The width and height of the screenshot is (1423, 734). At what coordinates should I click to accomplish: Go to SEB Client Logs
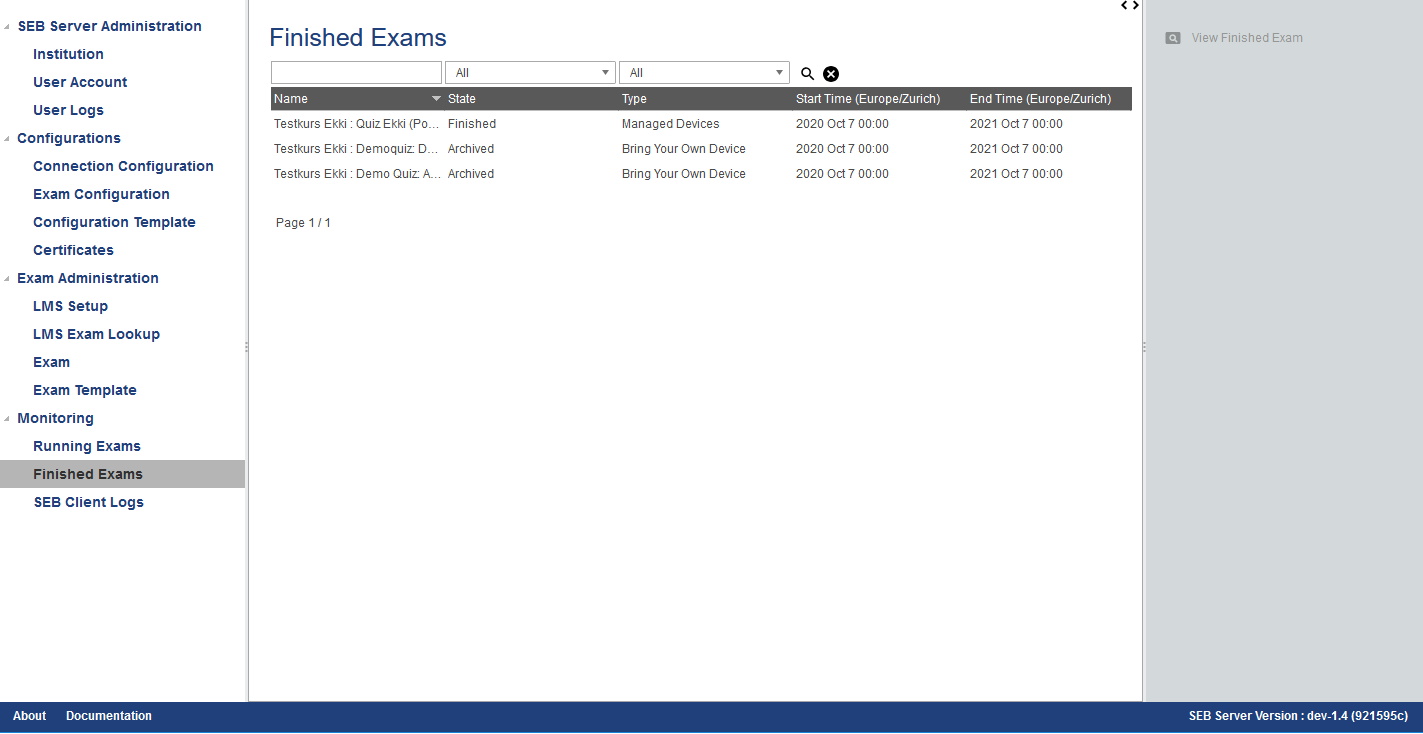(x=89, y=502)
